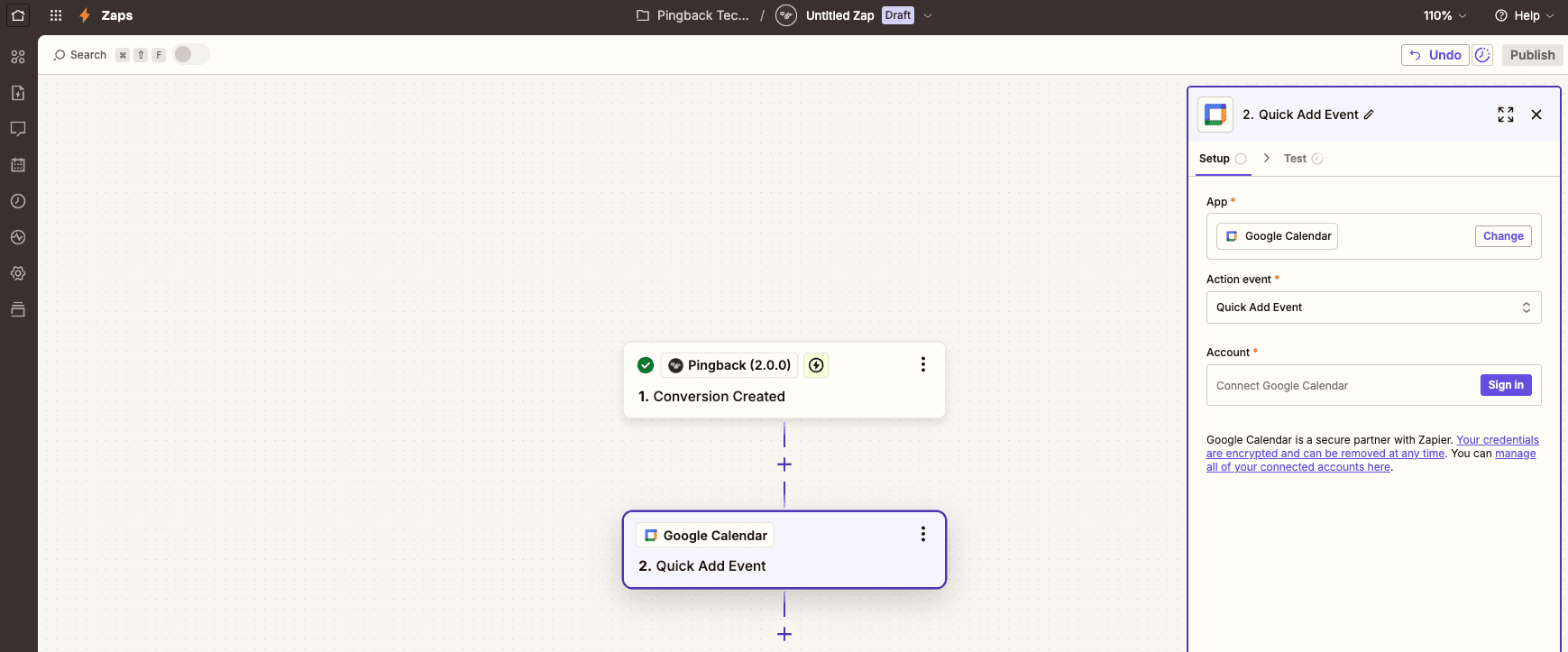
Task: Open the 110% zoom level dropdown
Action: pos(1444,15)
